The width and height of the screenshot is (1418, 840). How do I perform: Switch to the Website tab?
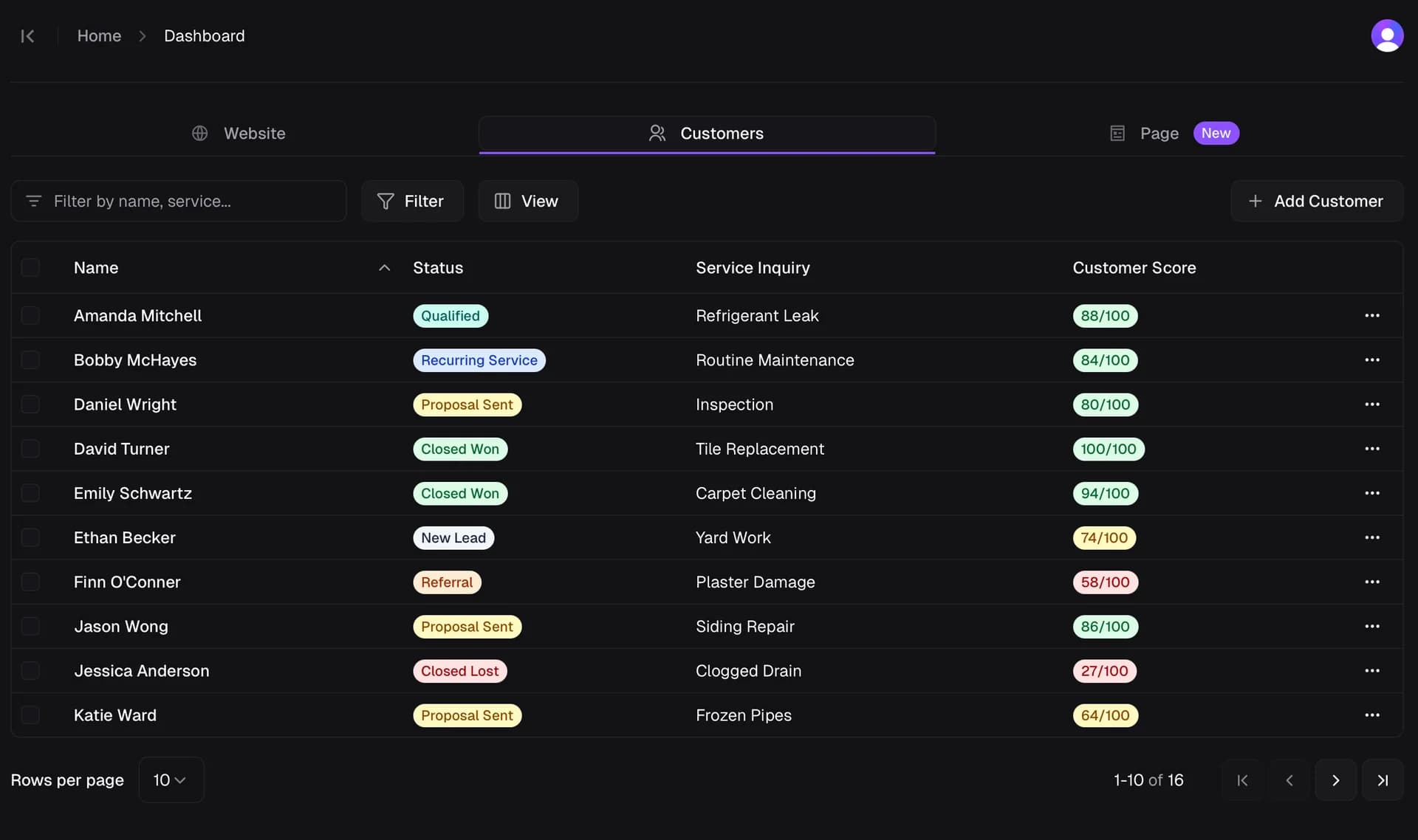point(239,134)
